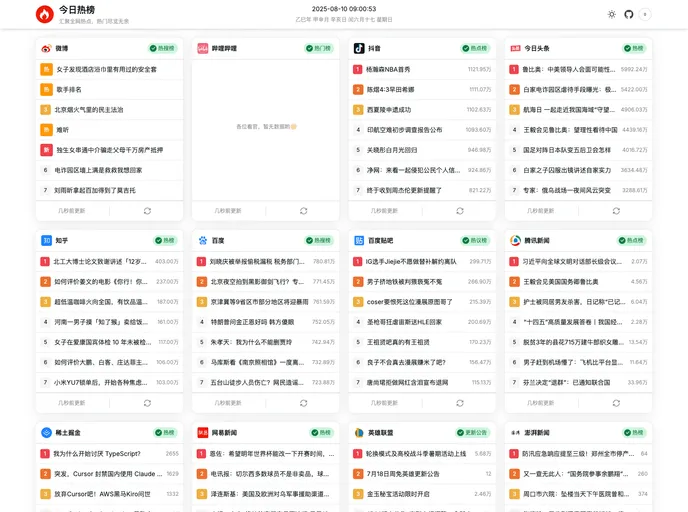Click the 热榜 badge on 今日头条 card
The image size is (688, 512).
pos(634,48)
